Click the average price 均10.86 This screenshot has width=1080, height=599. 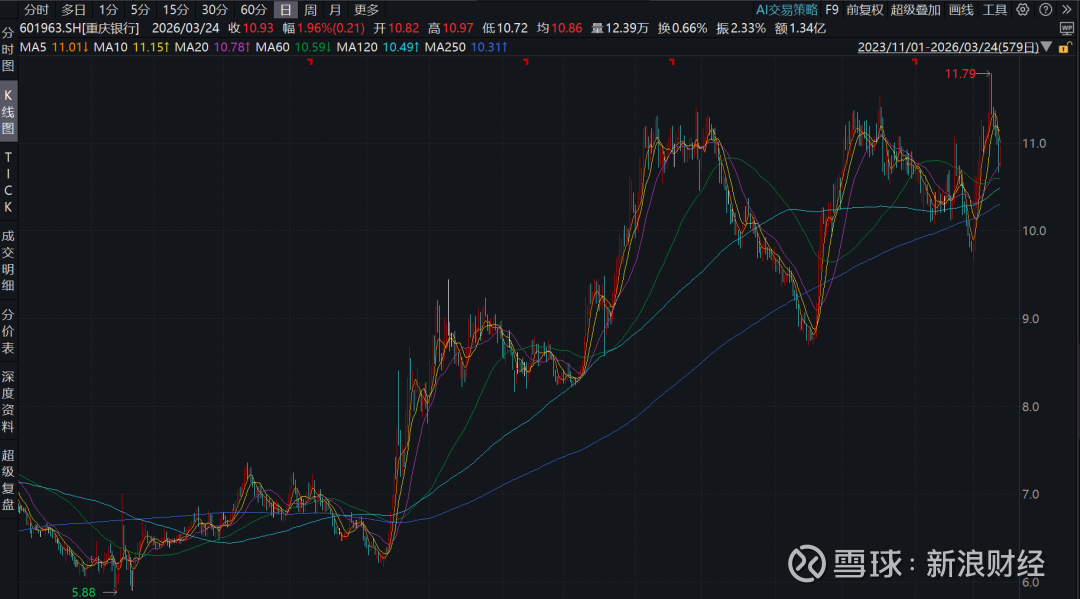559,28
